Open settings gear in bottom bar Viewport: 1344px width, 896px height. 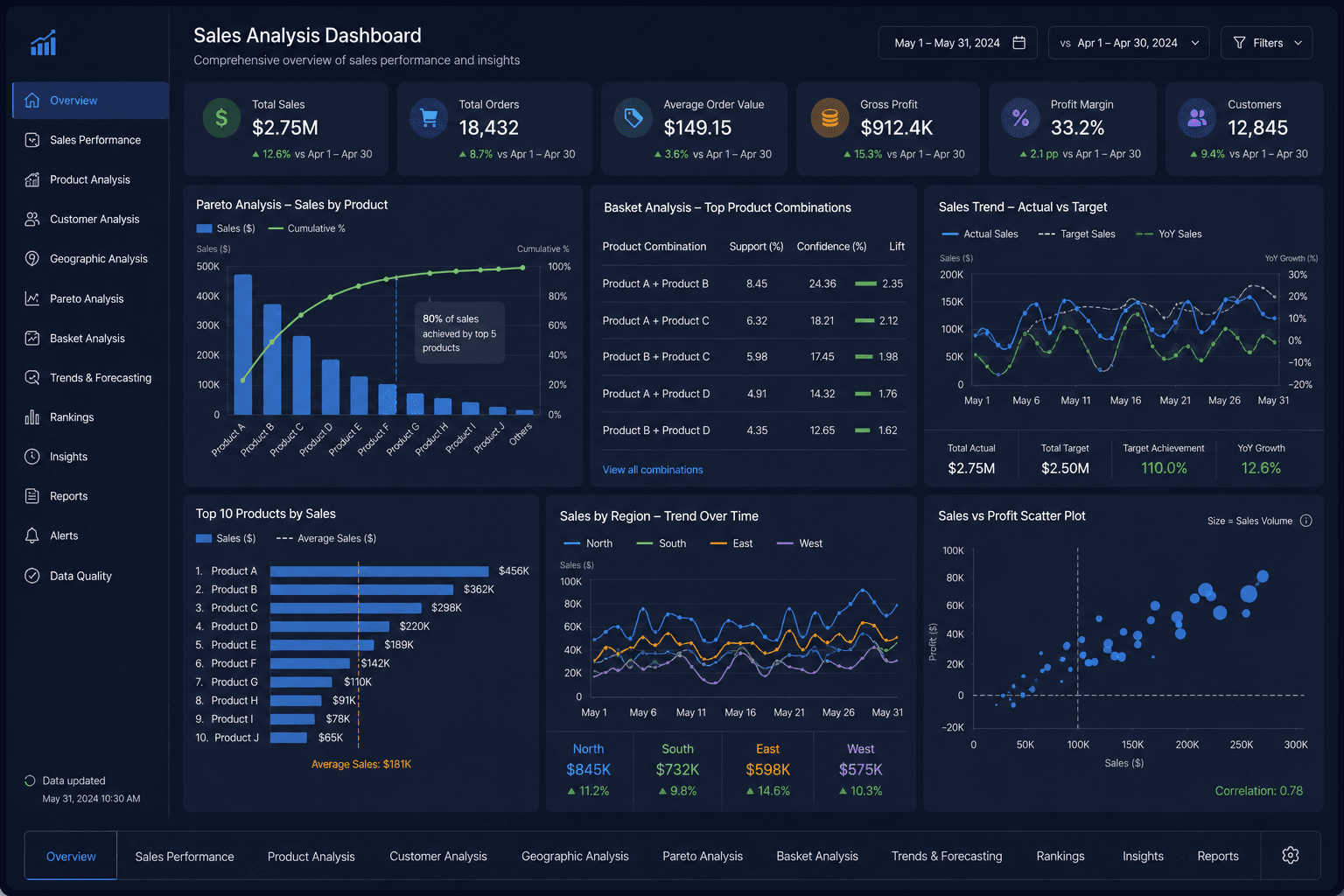tap(1291, 855)
